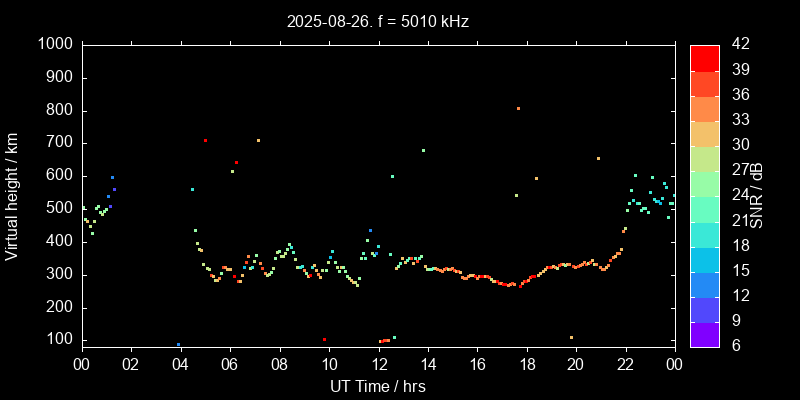Viewport: 800px width, 400px height.
Task: Click the plot title showing 2025-08-26 5010 kHz
Action: click(377, 21)
